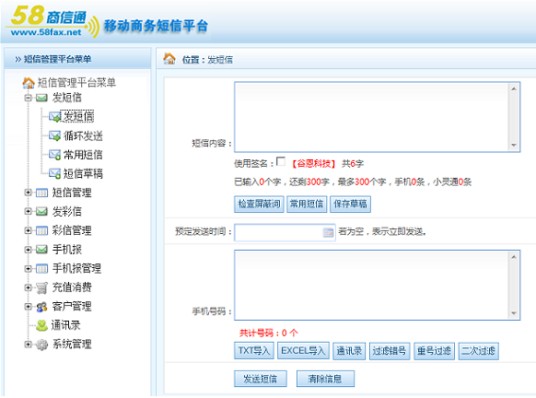Image resolution: width=536 pixels, height=398 pixels.
Task: Open 短信草稿 menu entry
Action: (83, 173)
